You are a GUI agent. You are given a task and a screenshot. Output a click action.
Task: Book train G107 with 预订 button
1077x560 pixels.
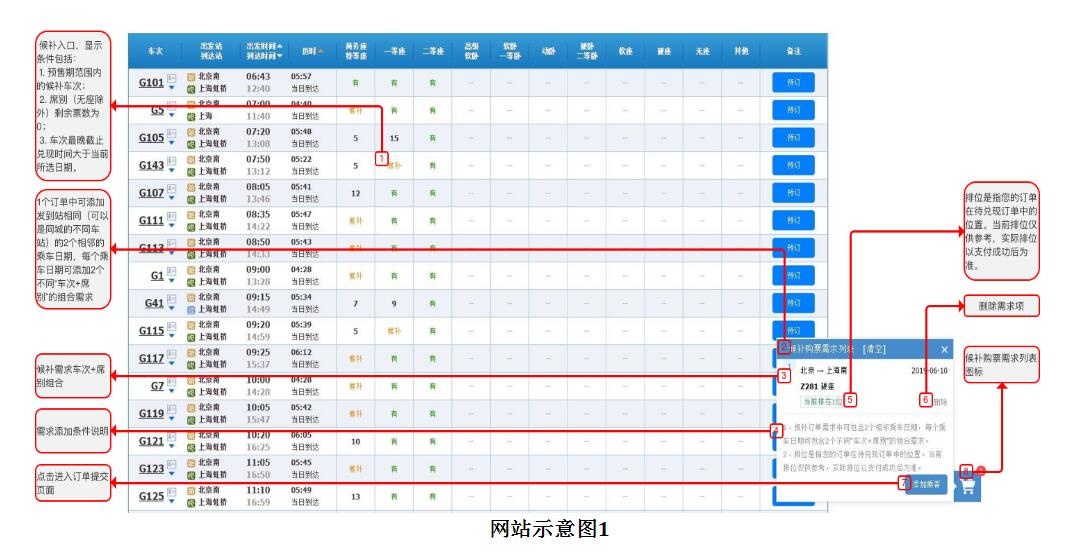[793, 192]
